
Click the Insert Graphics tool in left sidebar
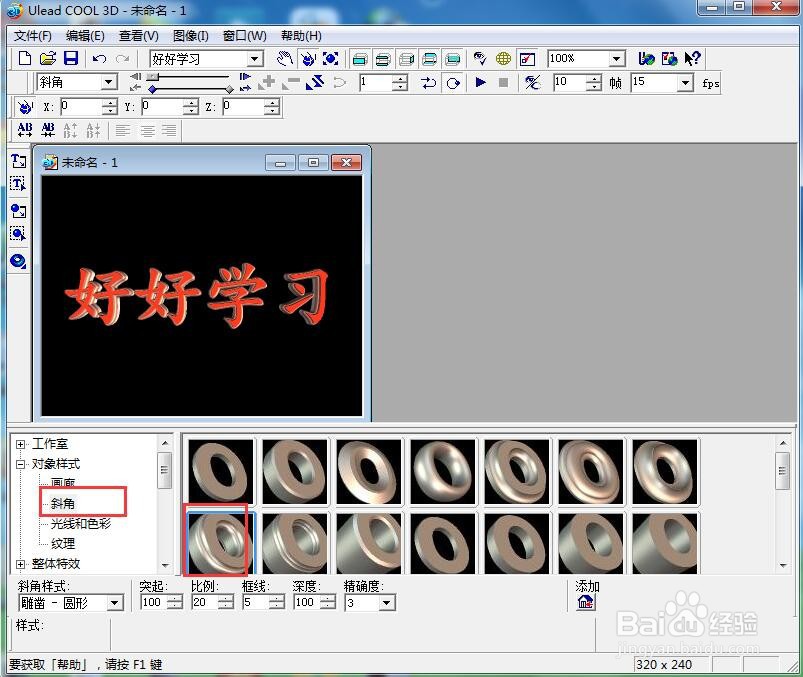tap(18, 210)
